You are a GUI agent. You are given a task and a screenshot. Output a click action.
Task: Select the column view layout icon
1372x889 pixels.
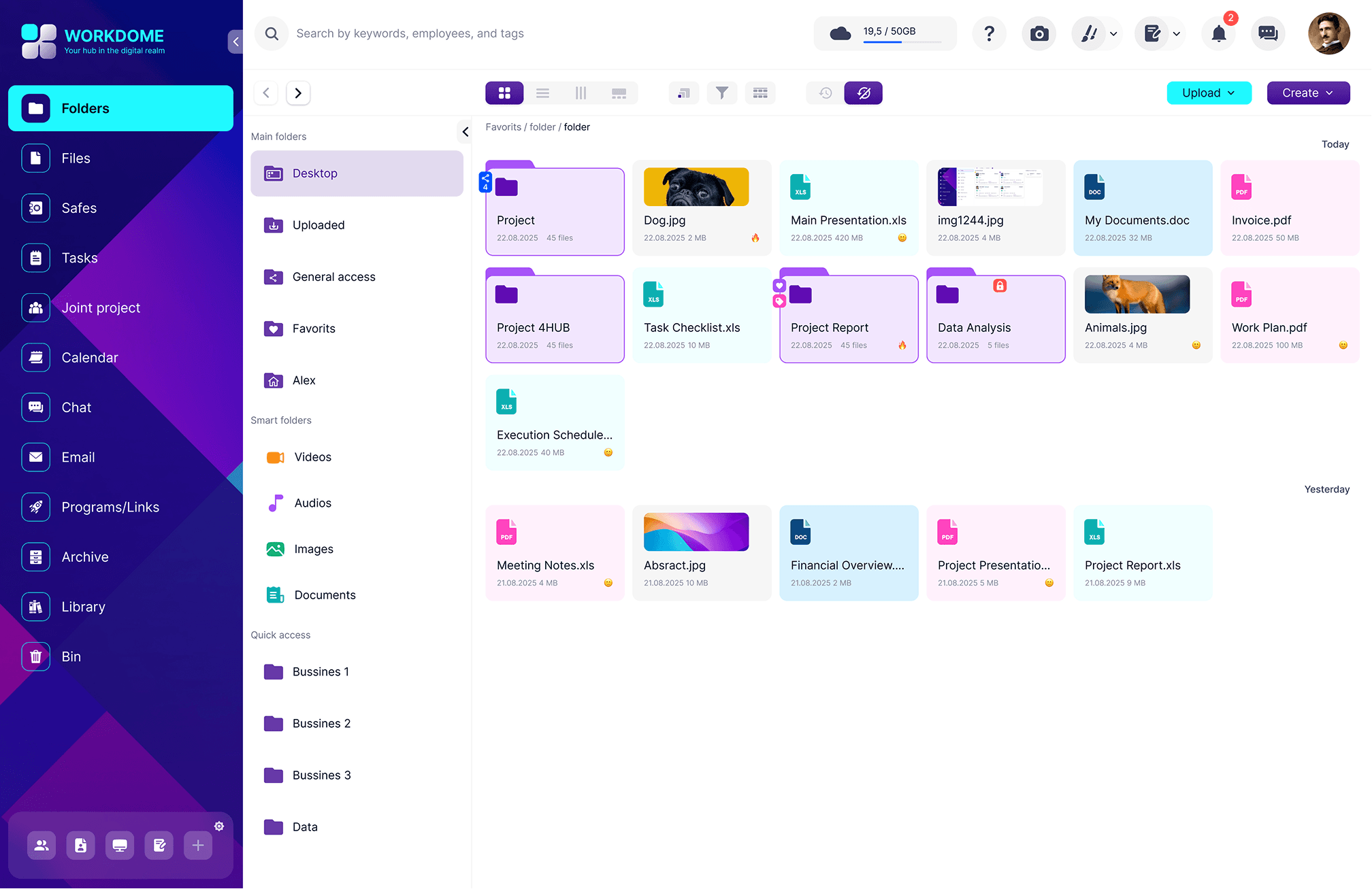coord(581,93)
